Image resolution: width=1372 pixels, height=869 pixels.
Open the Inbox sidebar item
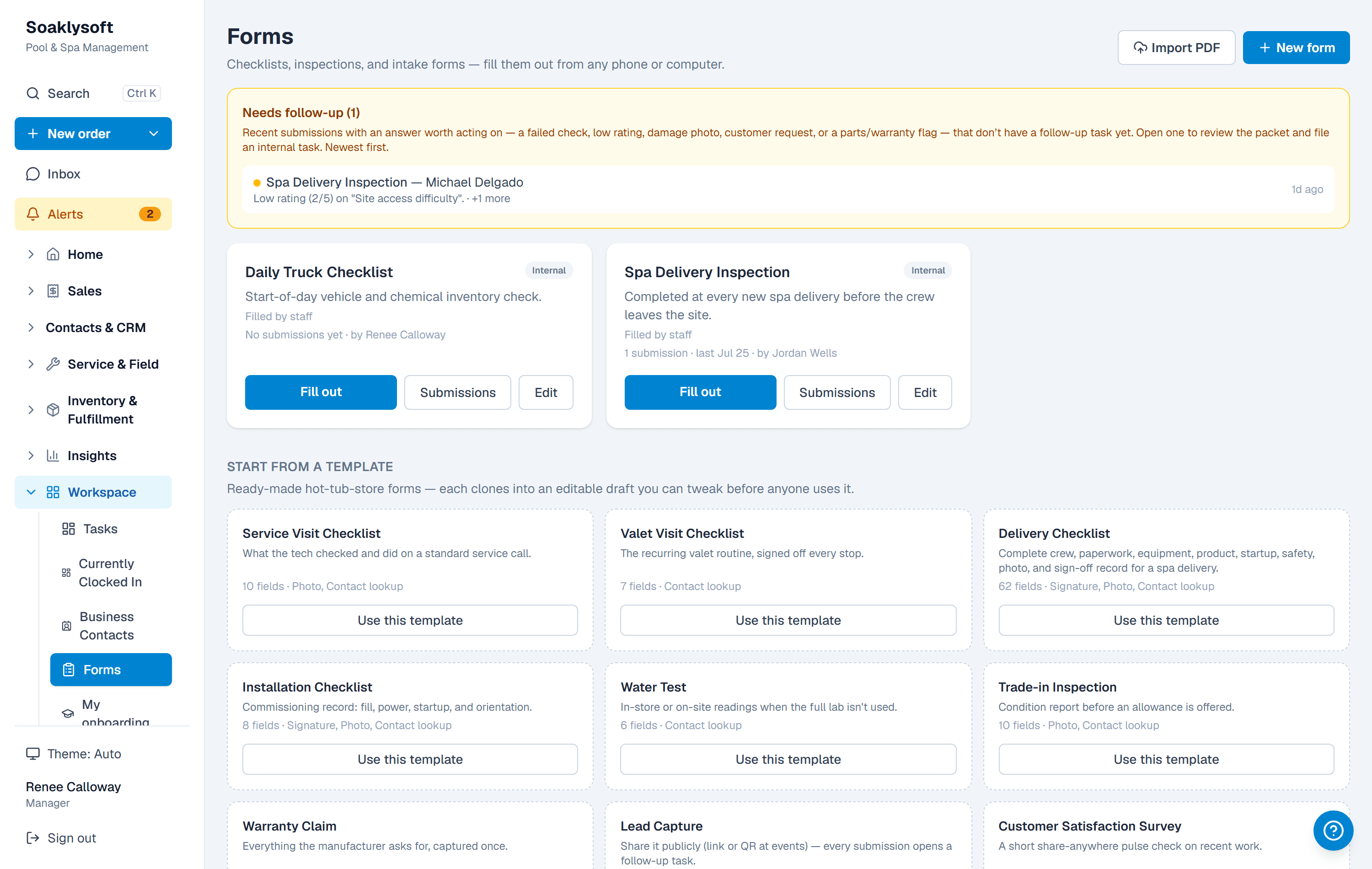point(93,174)
